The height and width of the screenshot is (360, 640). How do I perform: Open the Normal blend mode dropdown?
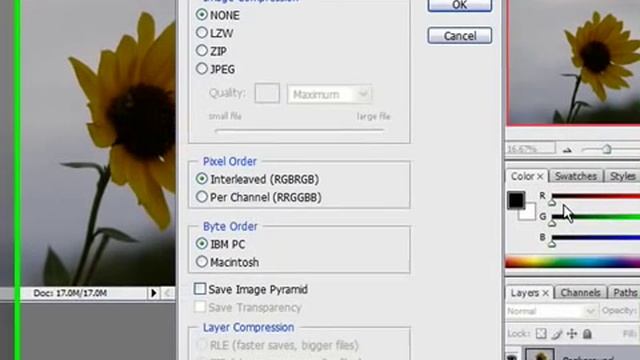[x=551, y=311]
